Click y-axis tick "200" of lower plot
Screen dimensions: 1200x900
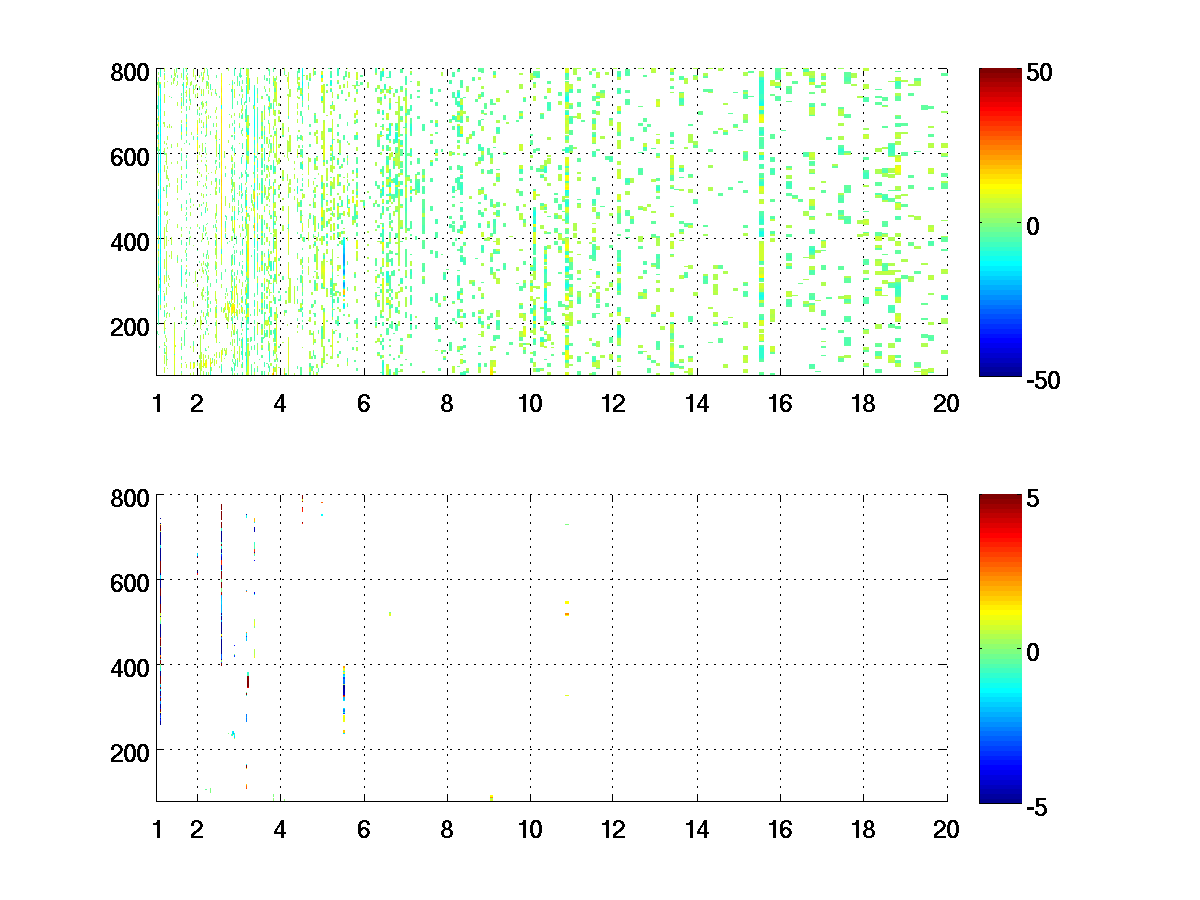coord(131,751)
